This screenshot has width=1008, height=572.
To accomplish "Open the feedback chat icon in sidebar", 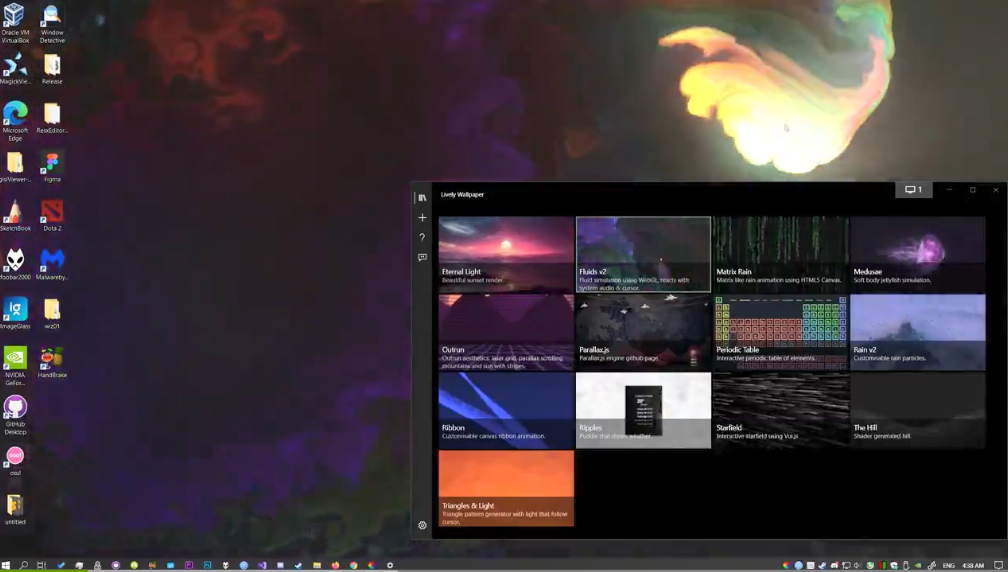I will click(x=422, y=257).
